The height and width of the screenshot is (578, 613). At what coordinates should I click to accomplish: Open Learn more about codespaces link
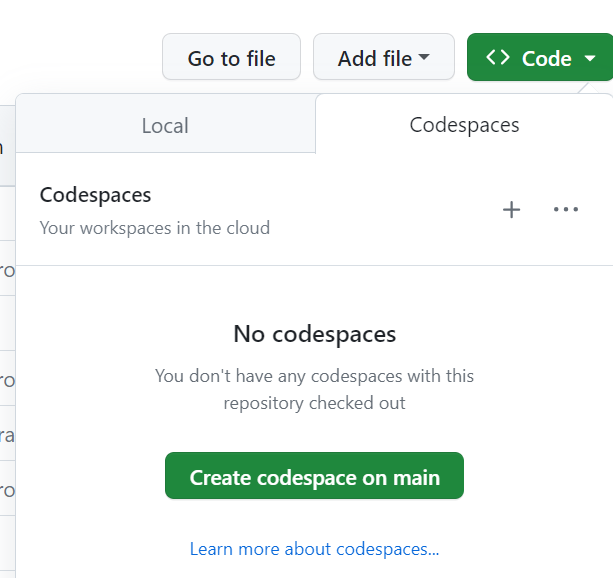[x=314, y=549]
